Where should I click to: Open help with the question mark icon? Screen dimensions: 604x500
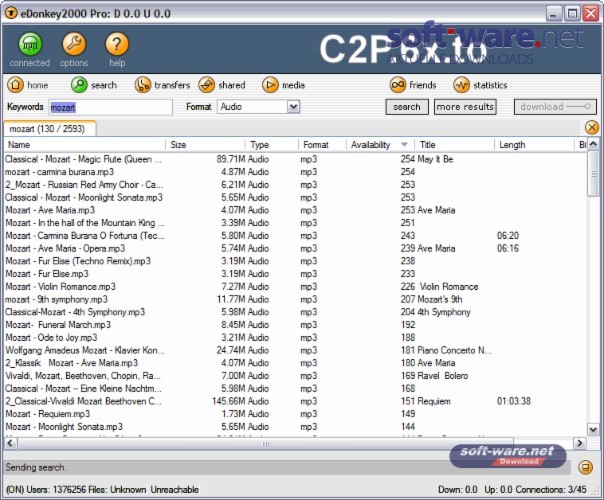click(x=117, y=44)
